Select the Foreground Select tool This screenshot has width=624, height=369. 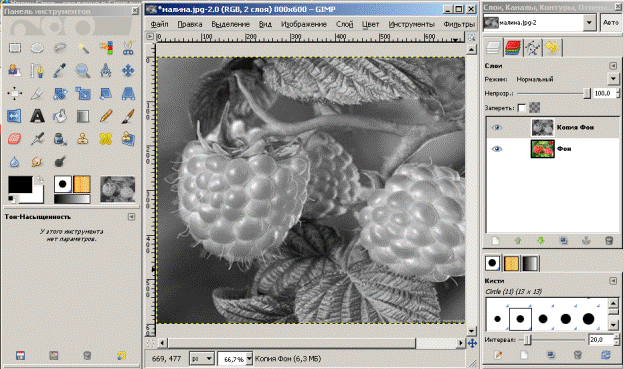click(15, 71)
